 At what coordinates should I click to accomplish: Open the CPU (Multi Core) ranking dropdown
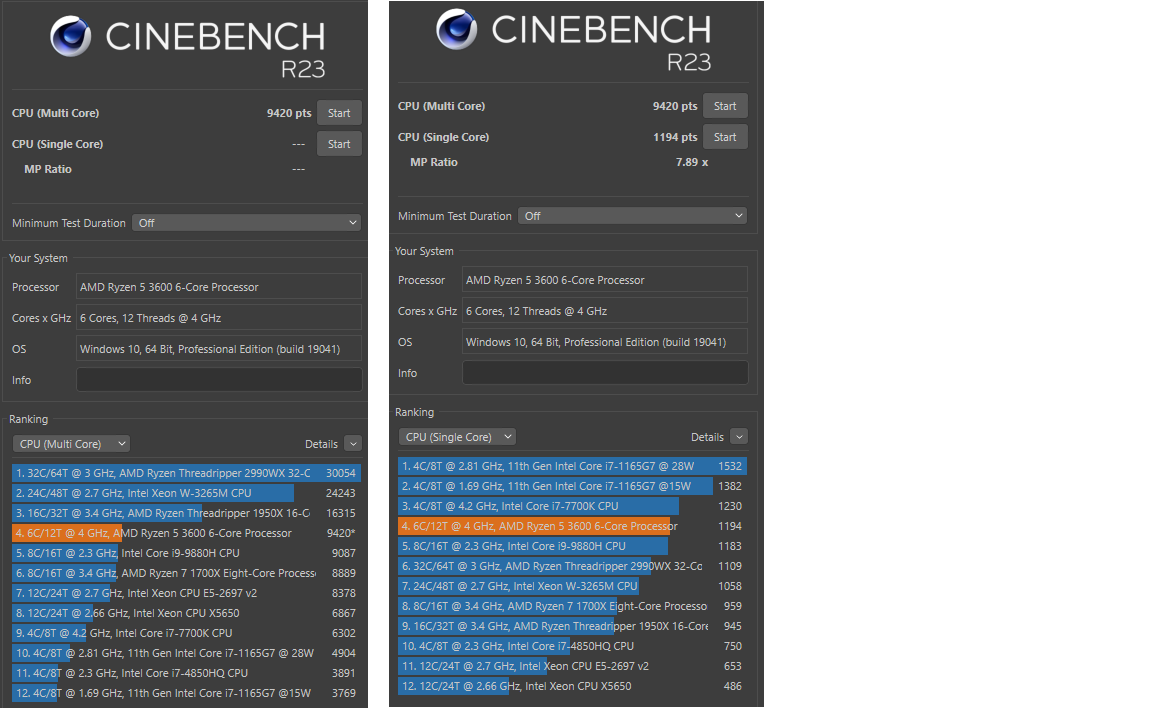[71, 444]
